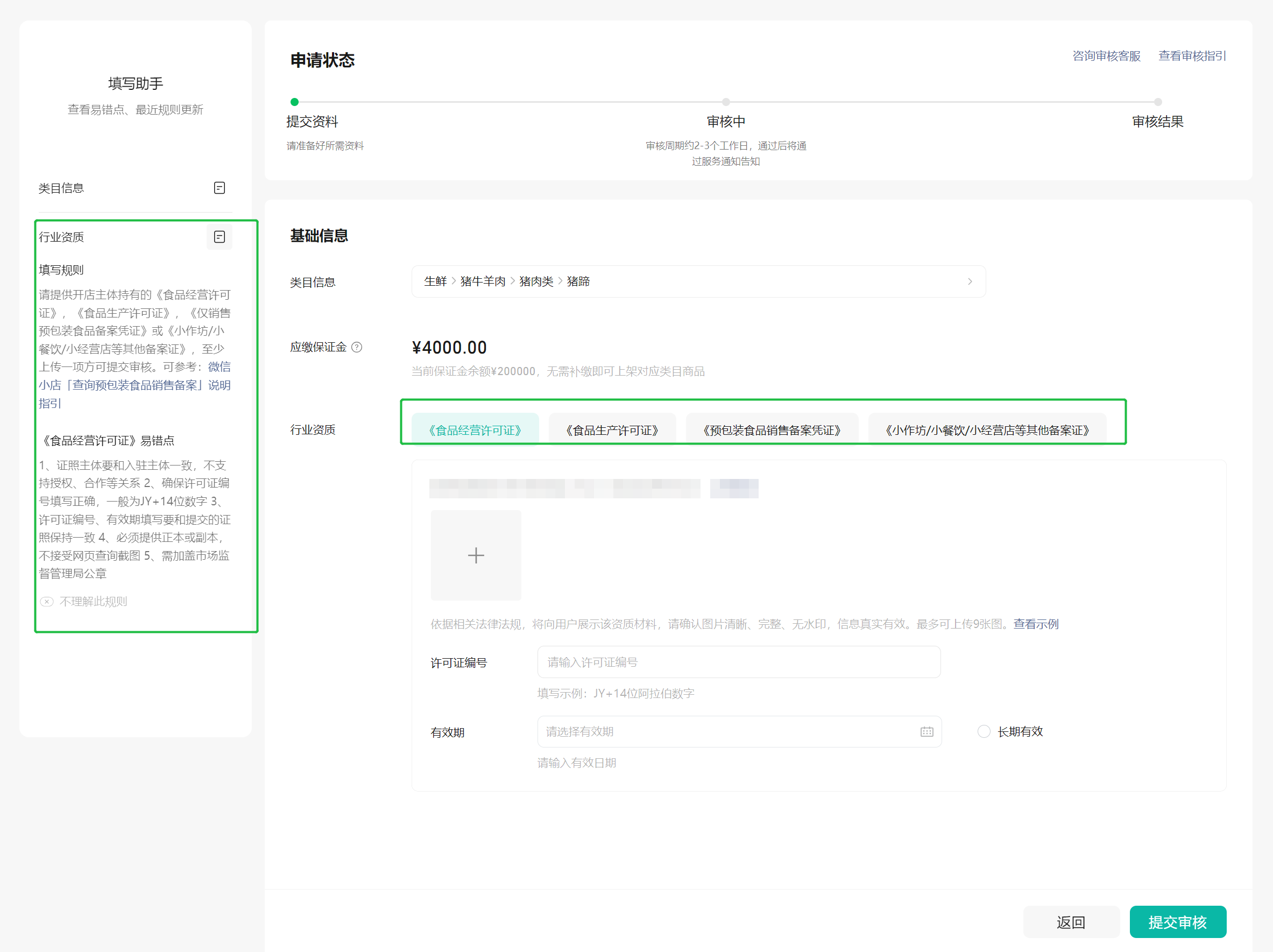
Task: Click the calendar icon in 有效期 field
Action: coord(927,731)
